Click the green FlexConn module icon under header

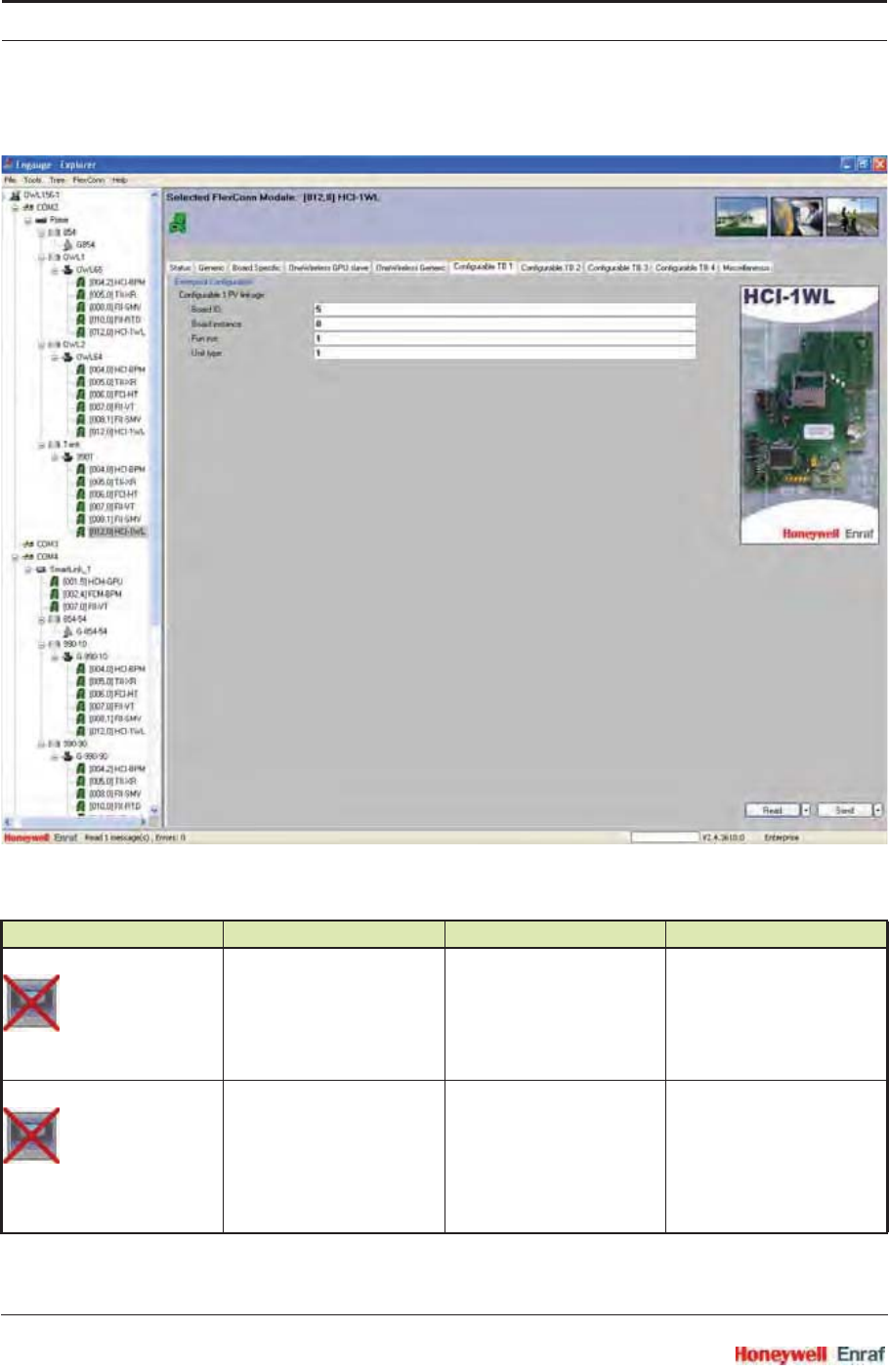click(178, 224)
